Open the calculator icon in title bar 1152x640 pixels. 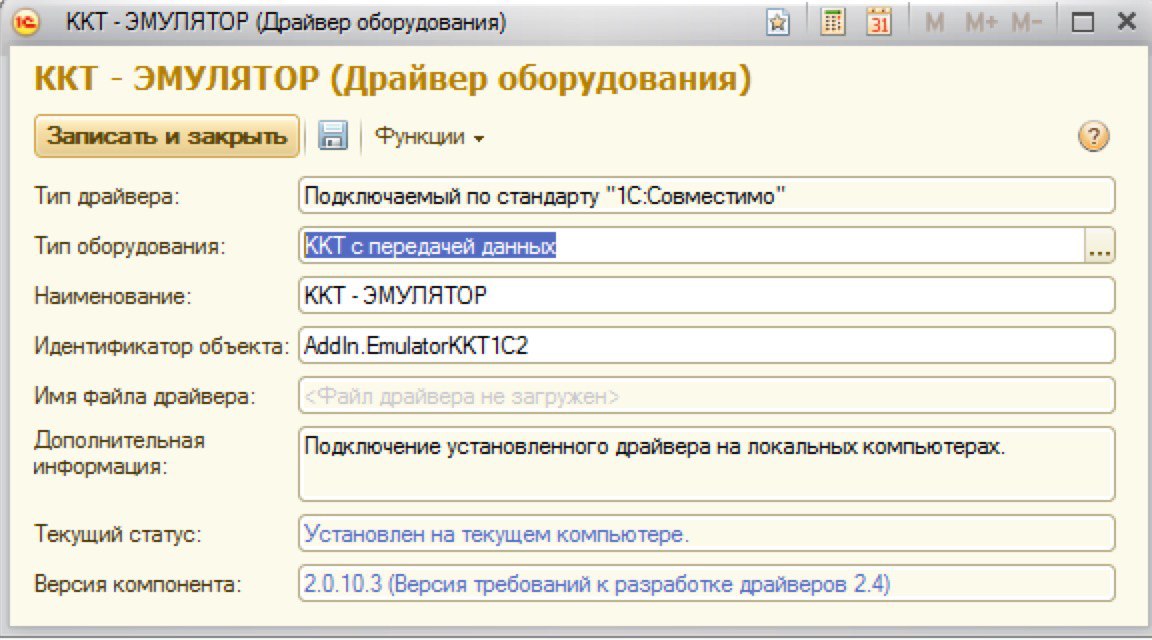pos(832,23)
